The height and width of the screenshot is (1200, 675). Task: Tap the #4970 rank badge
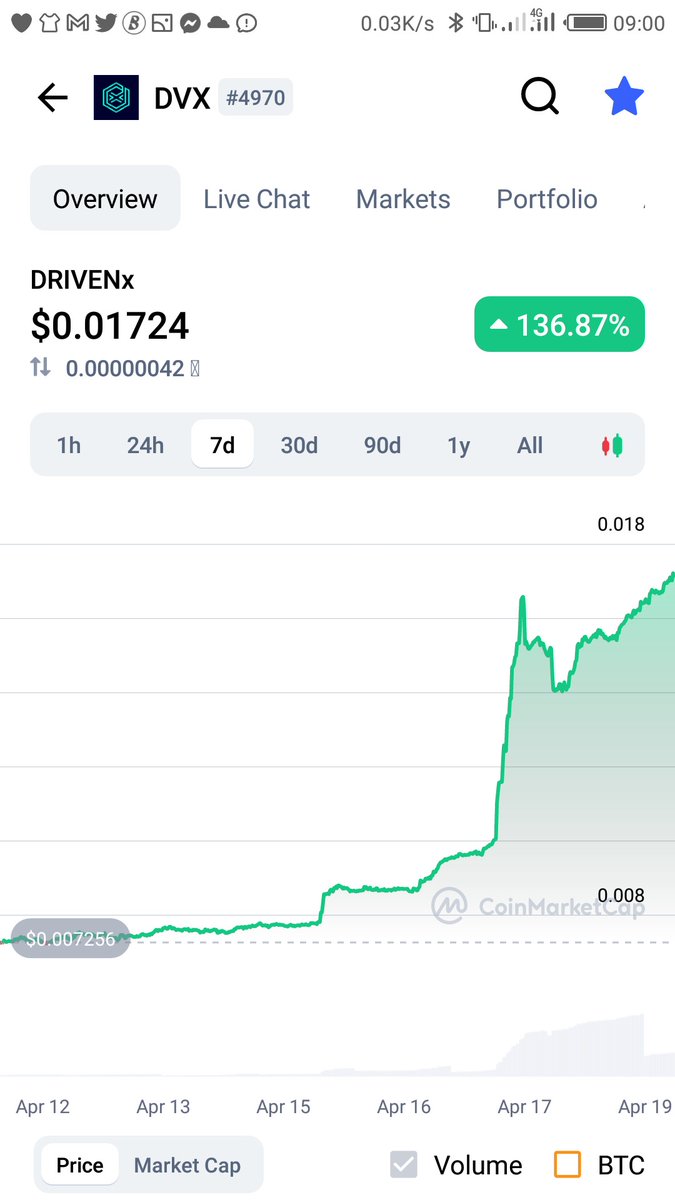click(x=255, y=98)
